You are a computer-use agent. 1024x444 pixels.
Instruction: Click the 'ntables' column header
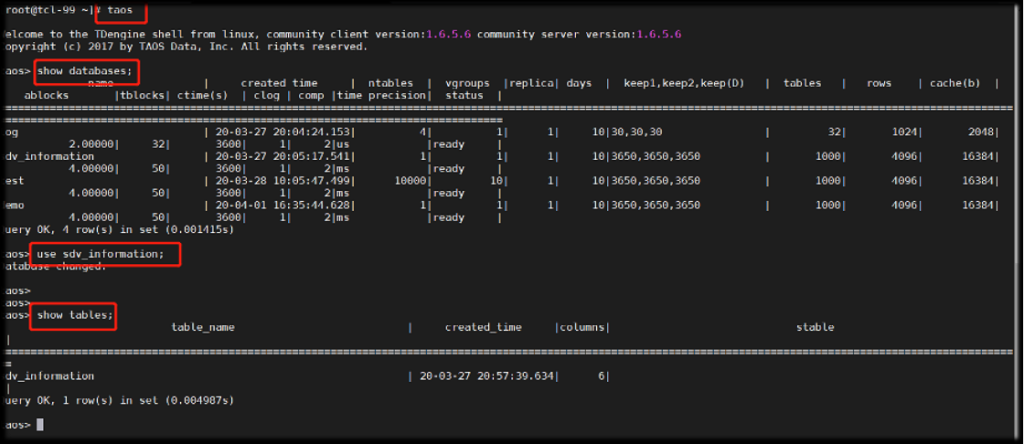(x=391, y=83)
